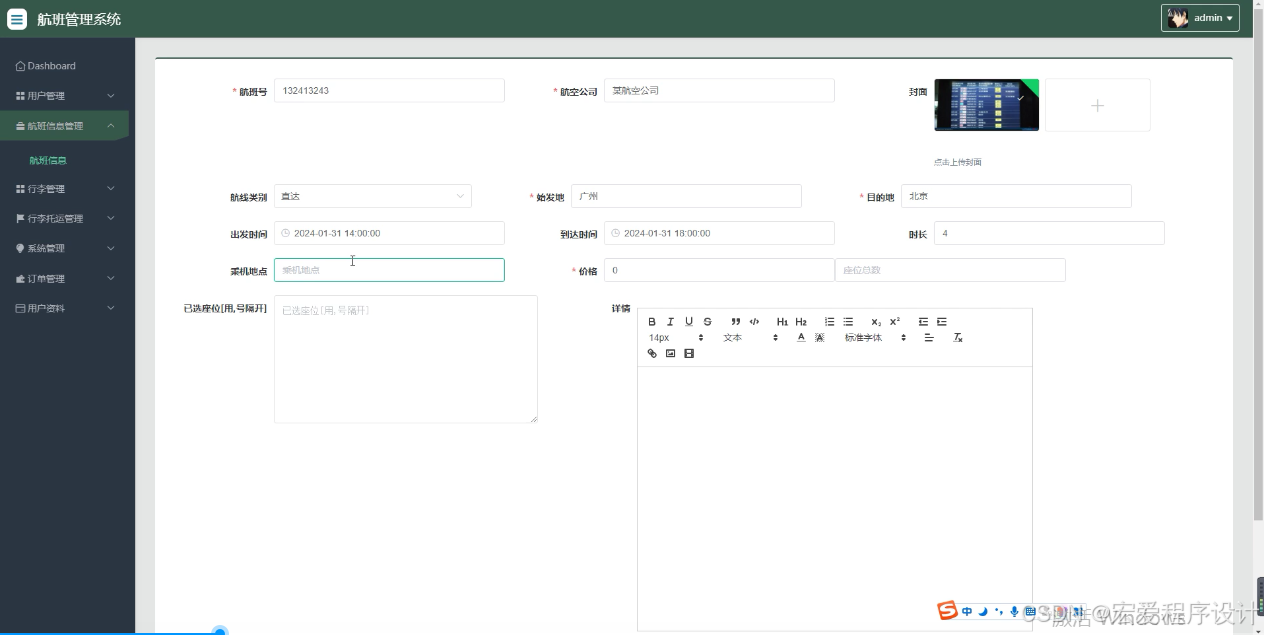1264x635 pixels.
Task: Toggle the moon icon in IME bar
Action: (983, 611)
